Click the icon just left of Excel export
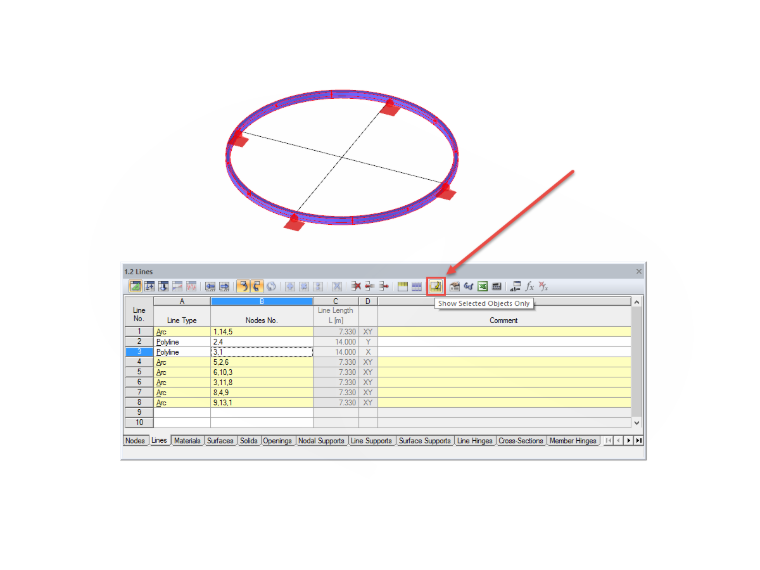This screenshot has height=570, width=760. (x=468, y=286)
